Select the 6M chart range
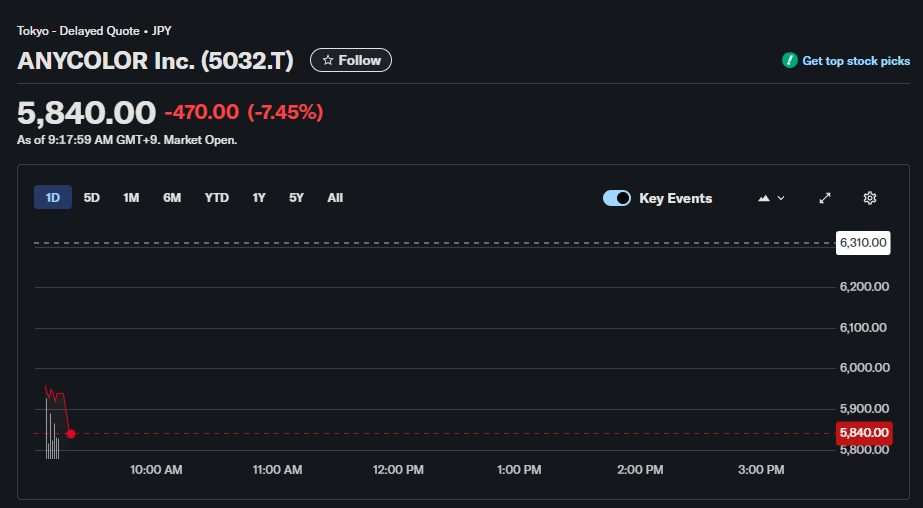The width and height of the screenshot is (923, 508). (x=172, y=198)
